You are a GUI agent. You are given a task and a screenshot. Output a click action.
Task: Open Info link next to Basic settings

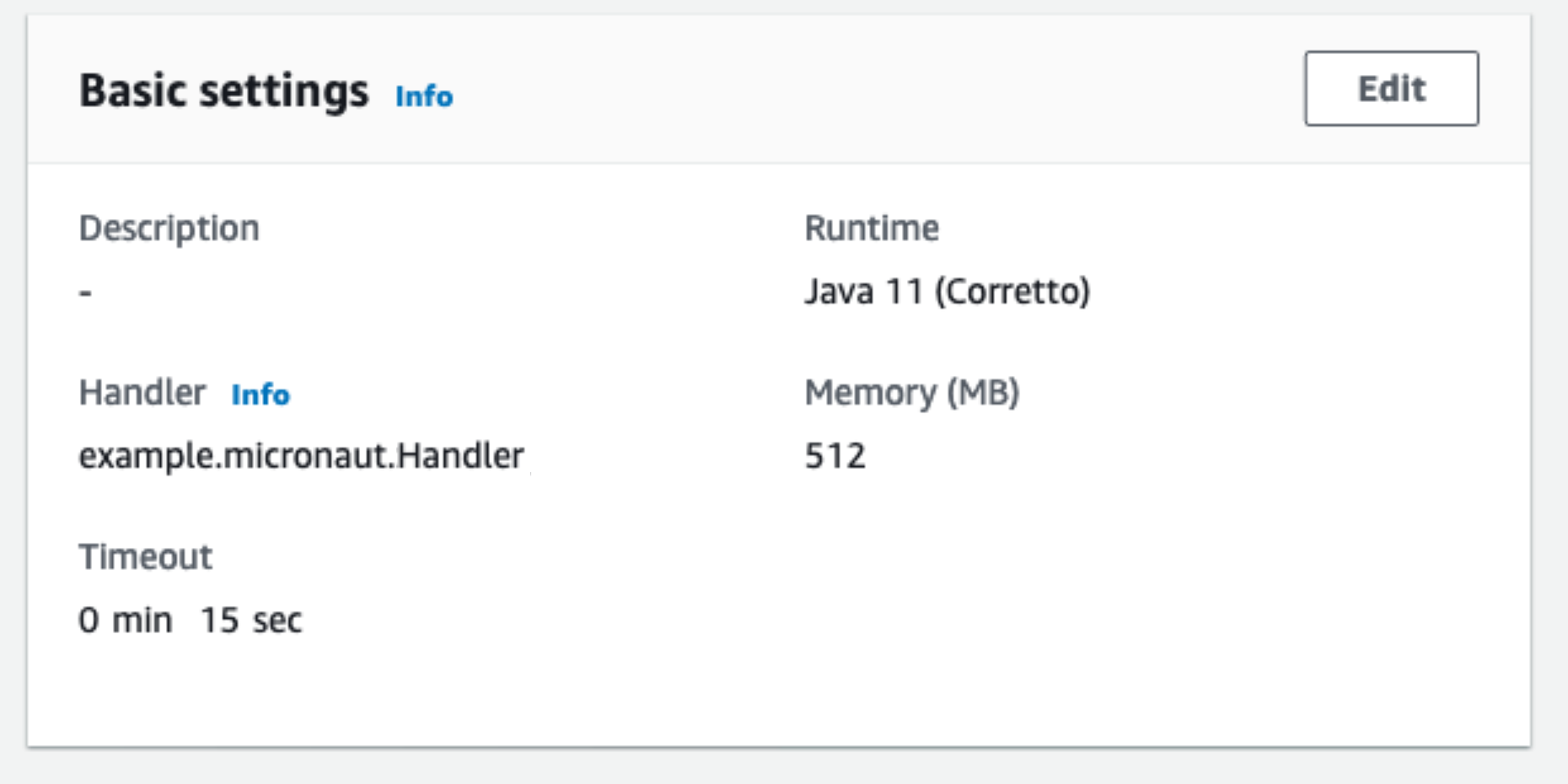[424, 96]
